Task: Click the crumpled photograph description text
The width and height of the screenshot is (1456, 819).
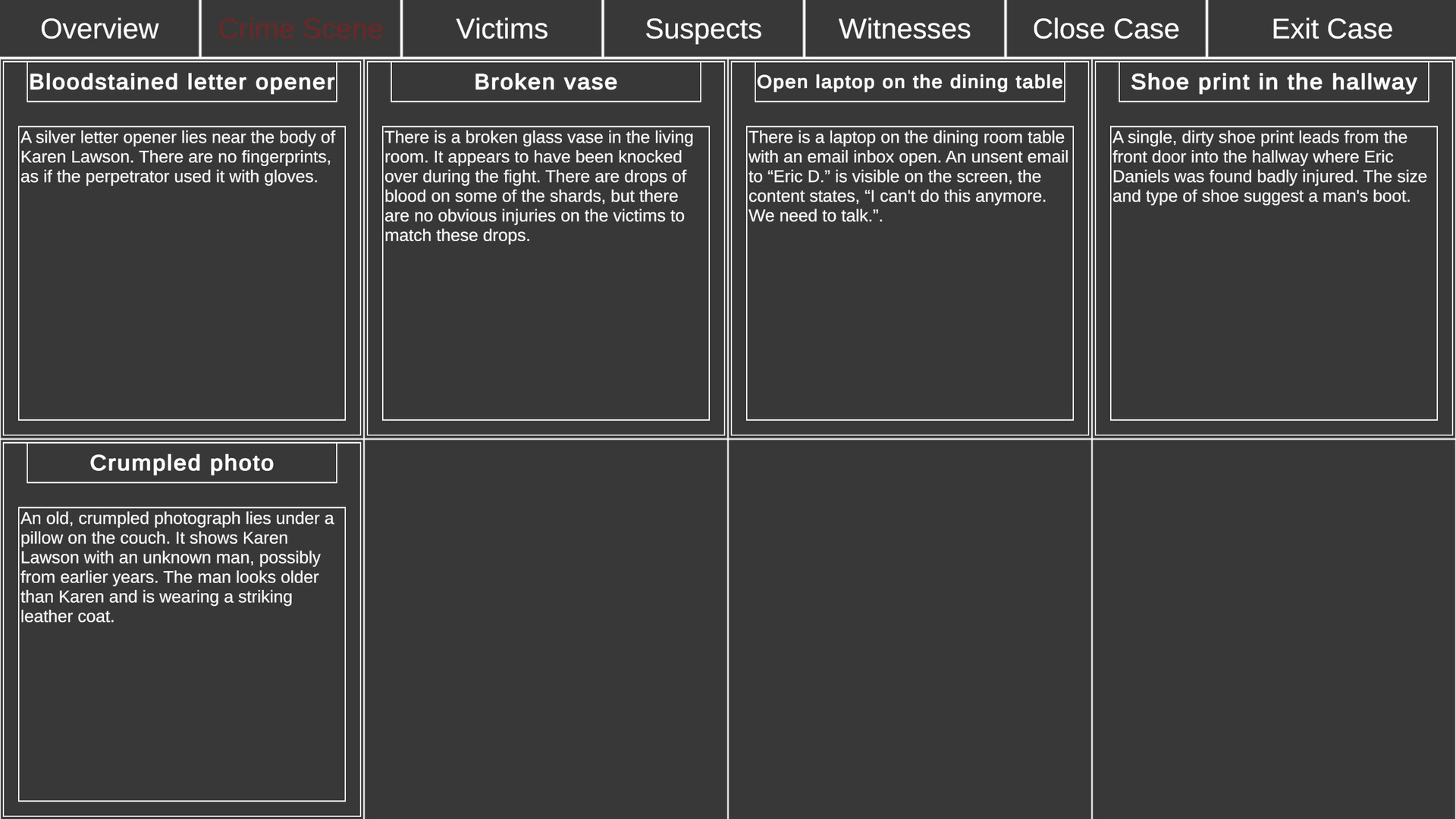Action: (x=176, y=567)
